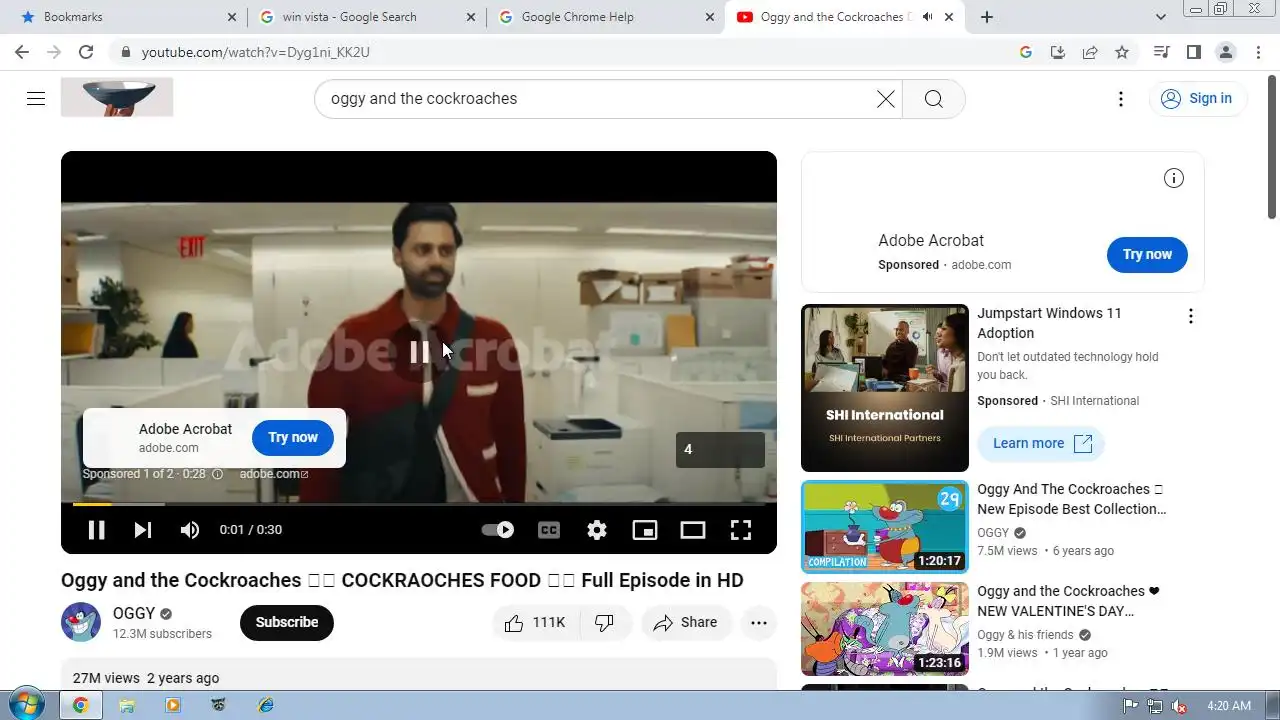Open the tab search dropdown arrow
Viewport: 1280px width, 720px height.
[x=1161, y=17]
